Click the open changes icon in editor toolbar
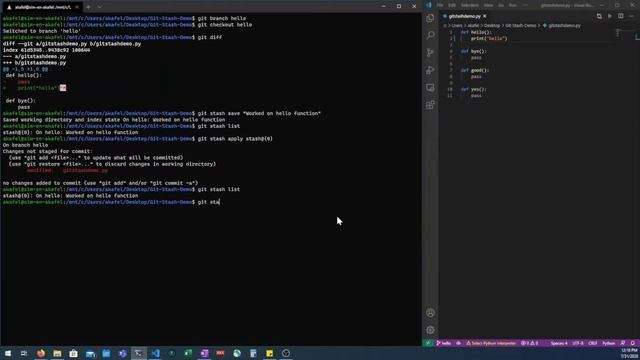 click(599, 16)
